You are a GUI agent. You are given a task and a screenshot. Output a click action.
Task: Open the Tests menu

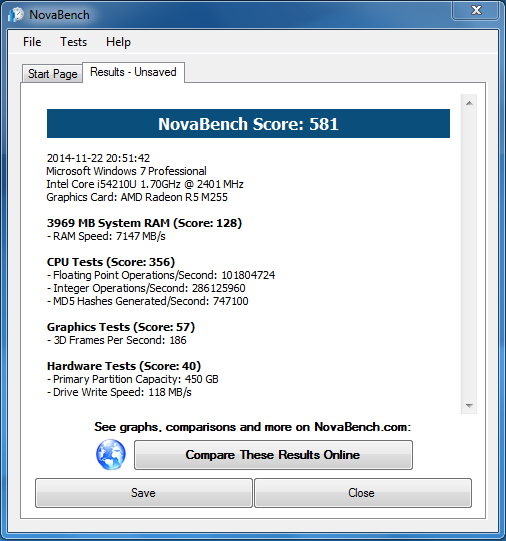coord(73,42)
